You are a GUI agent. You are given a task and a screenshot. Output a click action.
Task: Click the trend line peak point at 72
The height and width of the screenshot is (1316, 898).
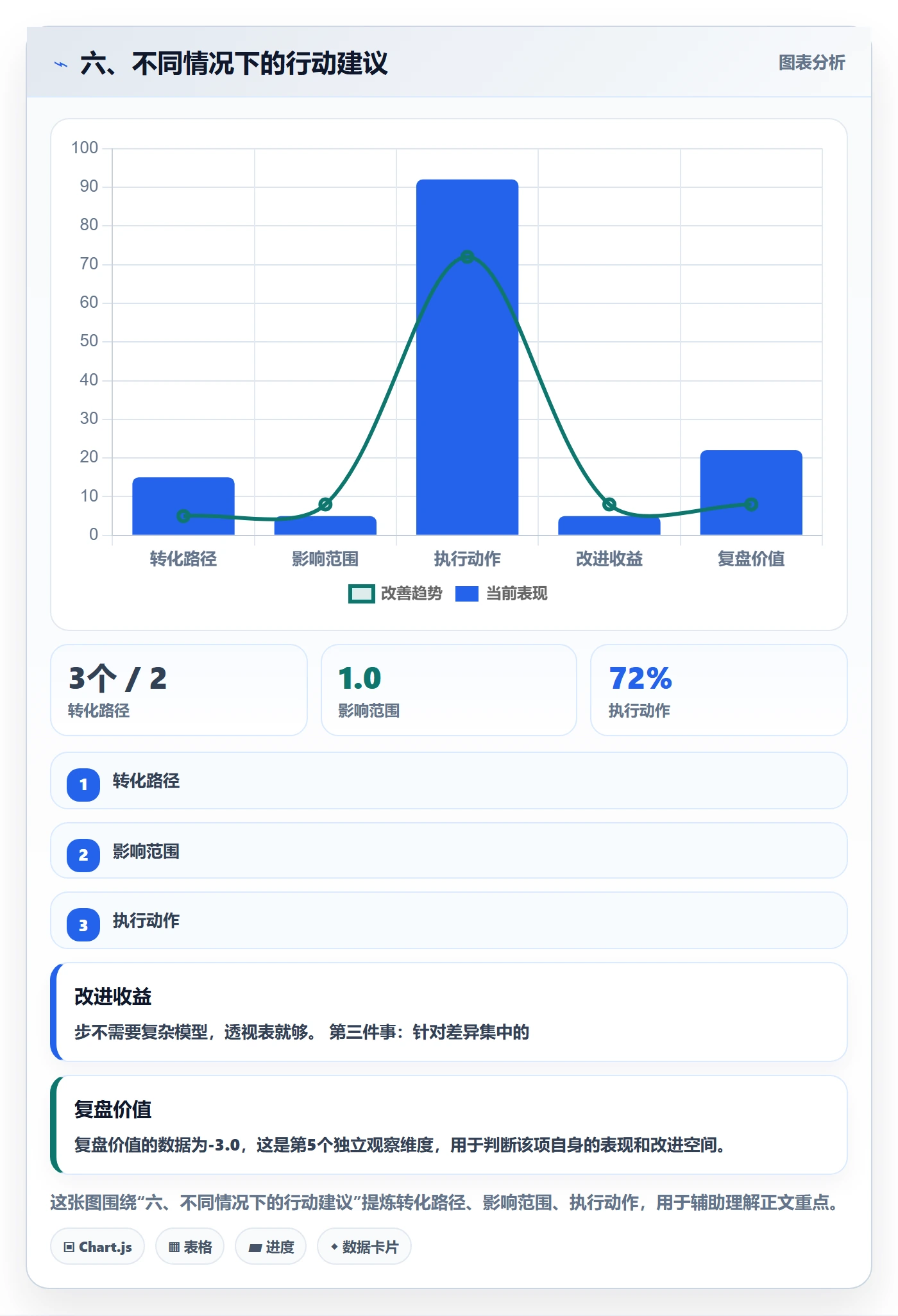[467, 257]
